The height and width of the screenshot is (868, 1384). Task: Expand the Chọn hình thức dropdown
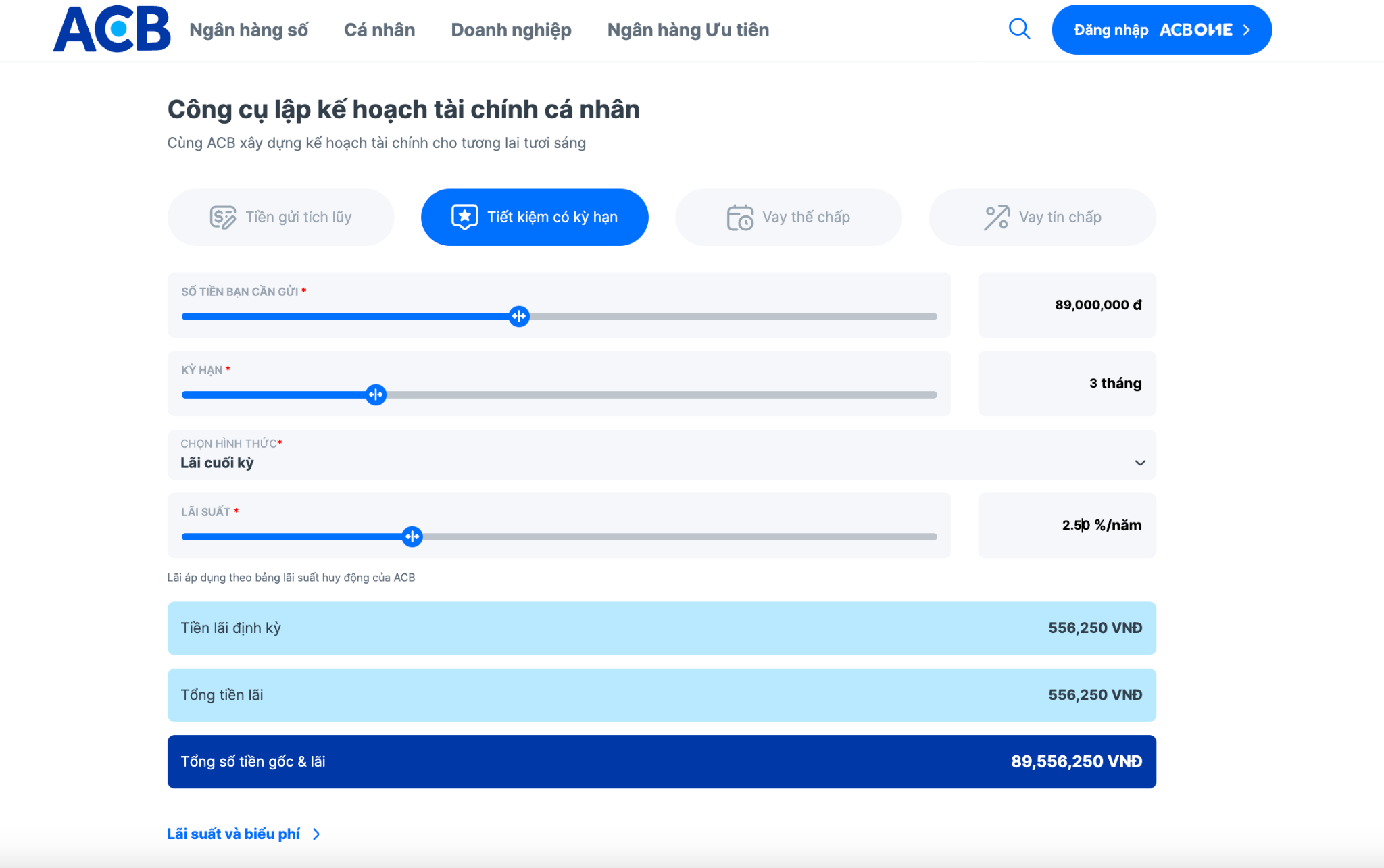coord(662,455)
